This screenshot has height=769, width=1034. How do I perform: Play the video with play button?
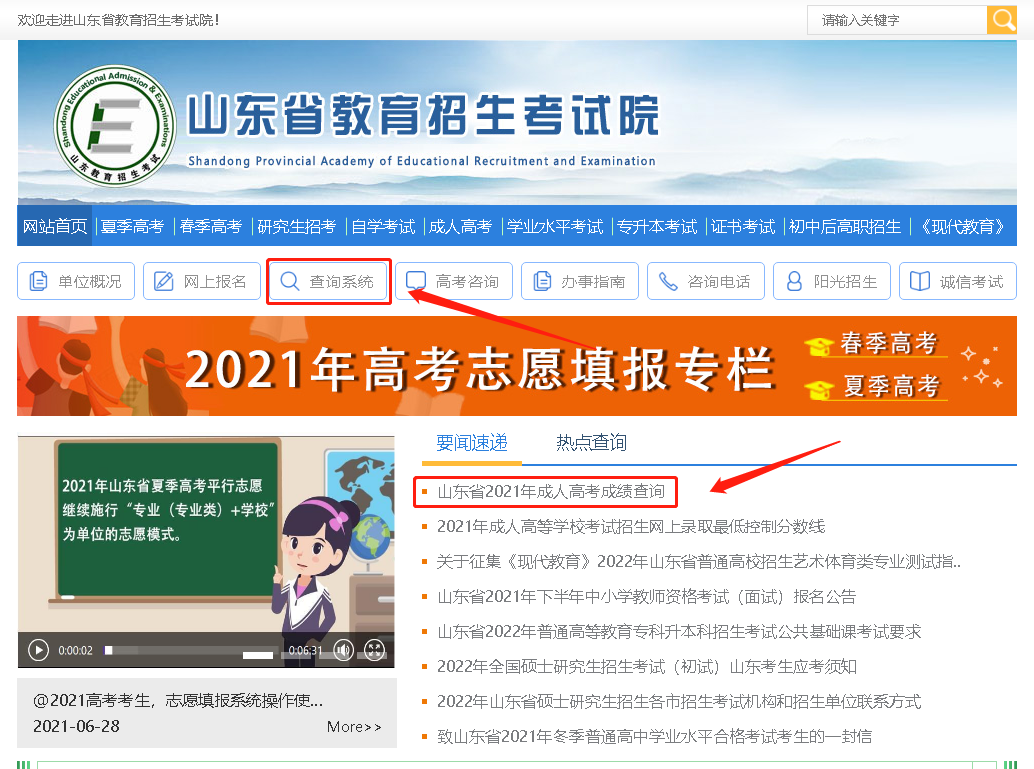click(38, 650)
